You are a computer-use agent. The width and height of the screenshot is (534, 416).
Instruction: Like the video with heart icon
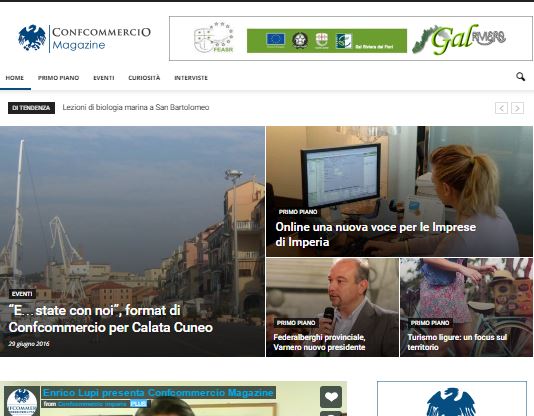[x=331, y=397]
